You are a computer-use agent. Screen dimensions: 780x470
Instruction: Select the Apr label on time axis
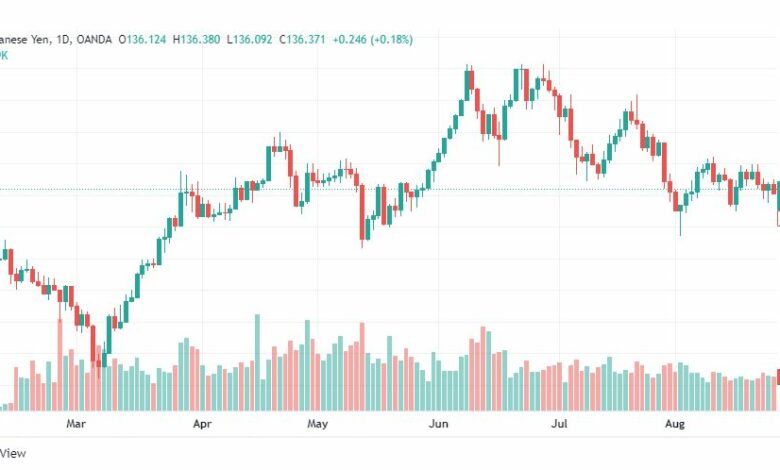202,424
